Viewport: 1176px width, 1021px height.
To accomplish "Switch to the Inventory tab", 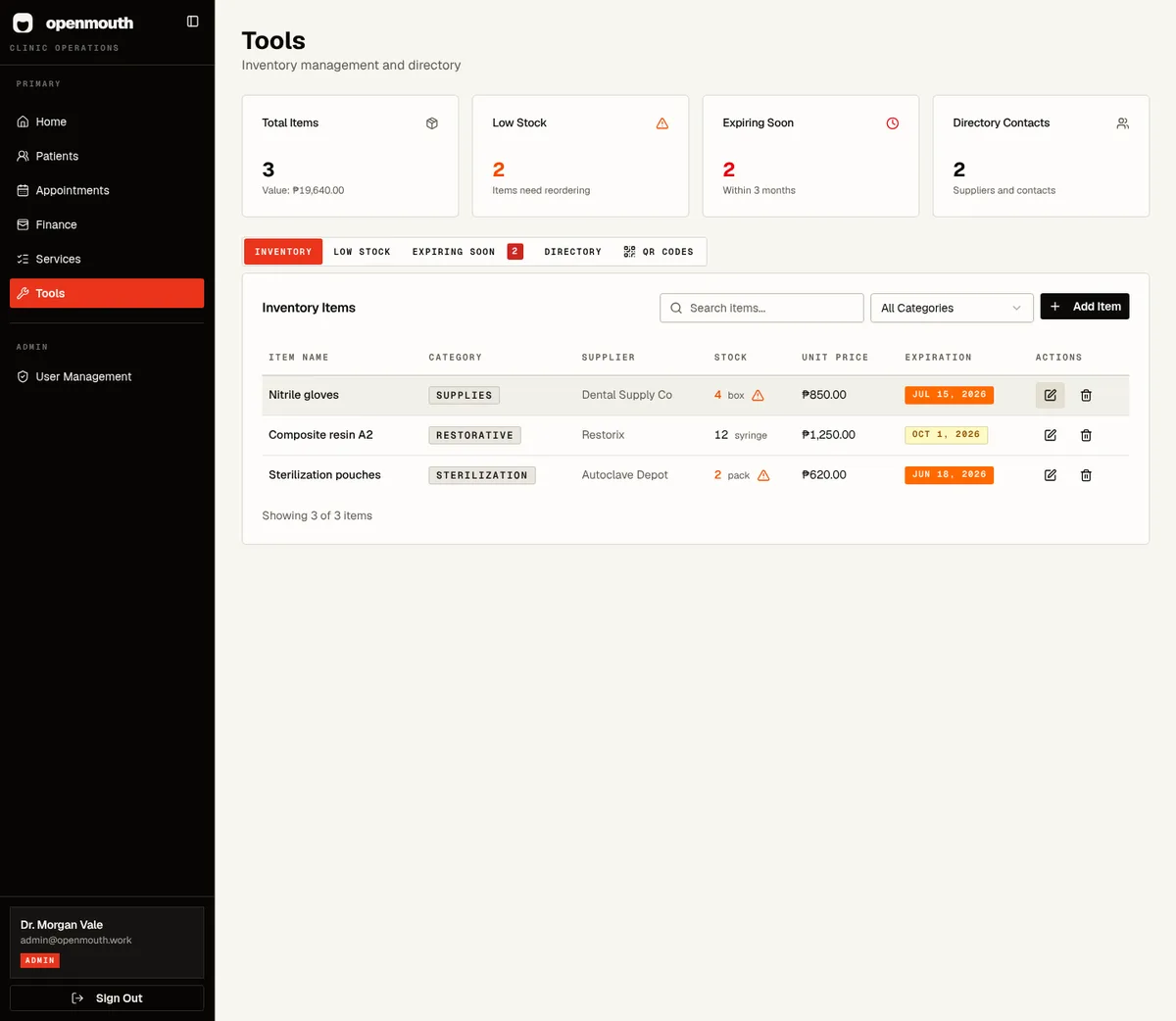I will [x=283, y=252].
